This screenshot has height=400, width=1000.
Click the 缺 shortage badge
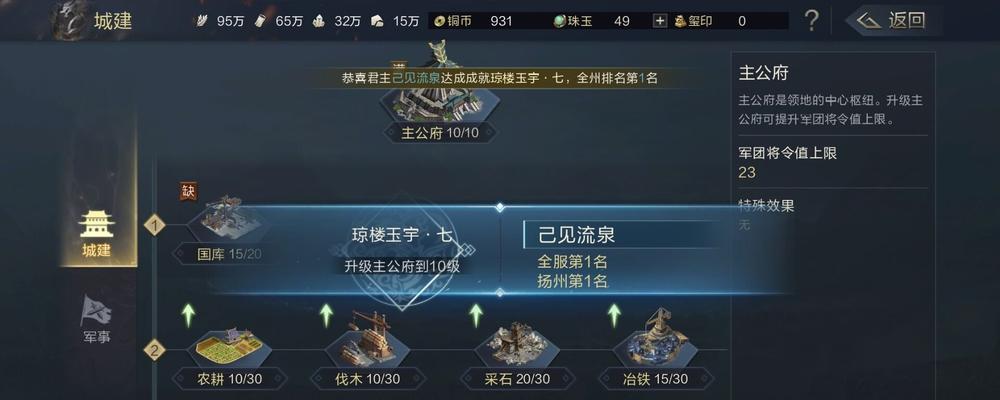click(x=188, y=191)
